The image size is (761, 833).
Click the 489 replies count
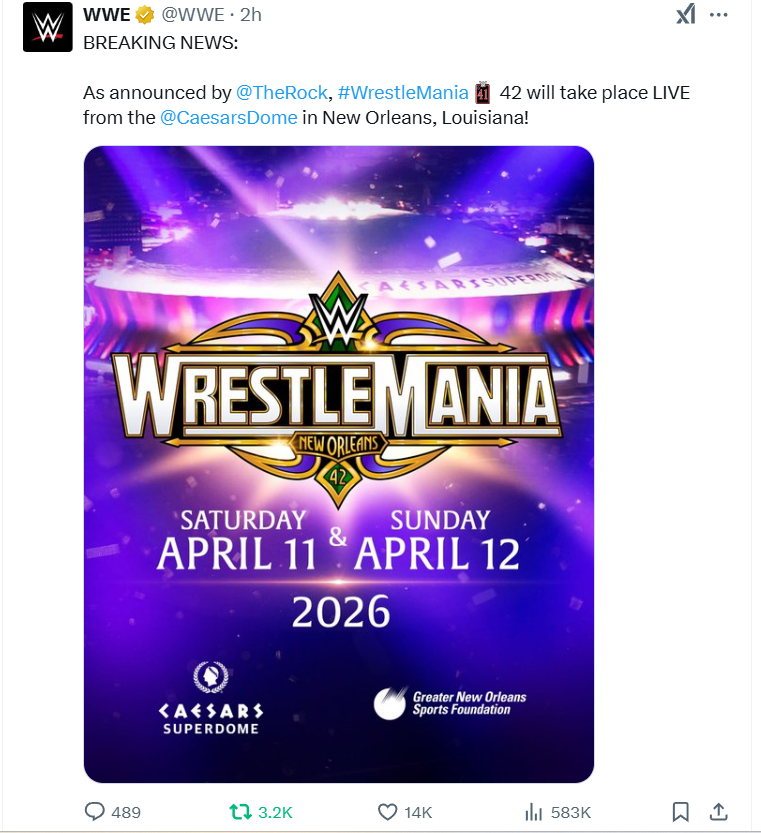pos(126,811)
